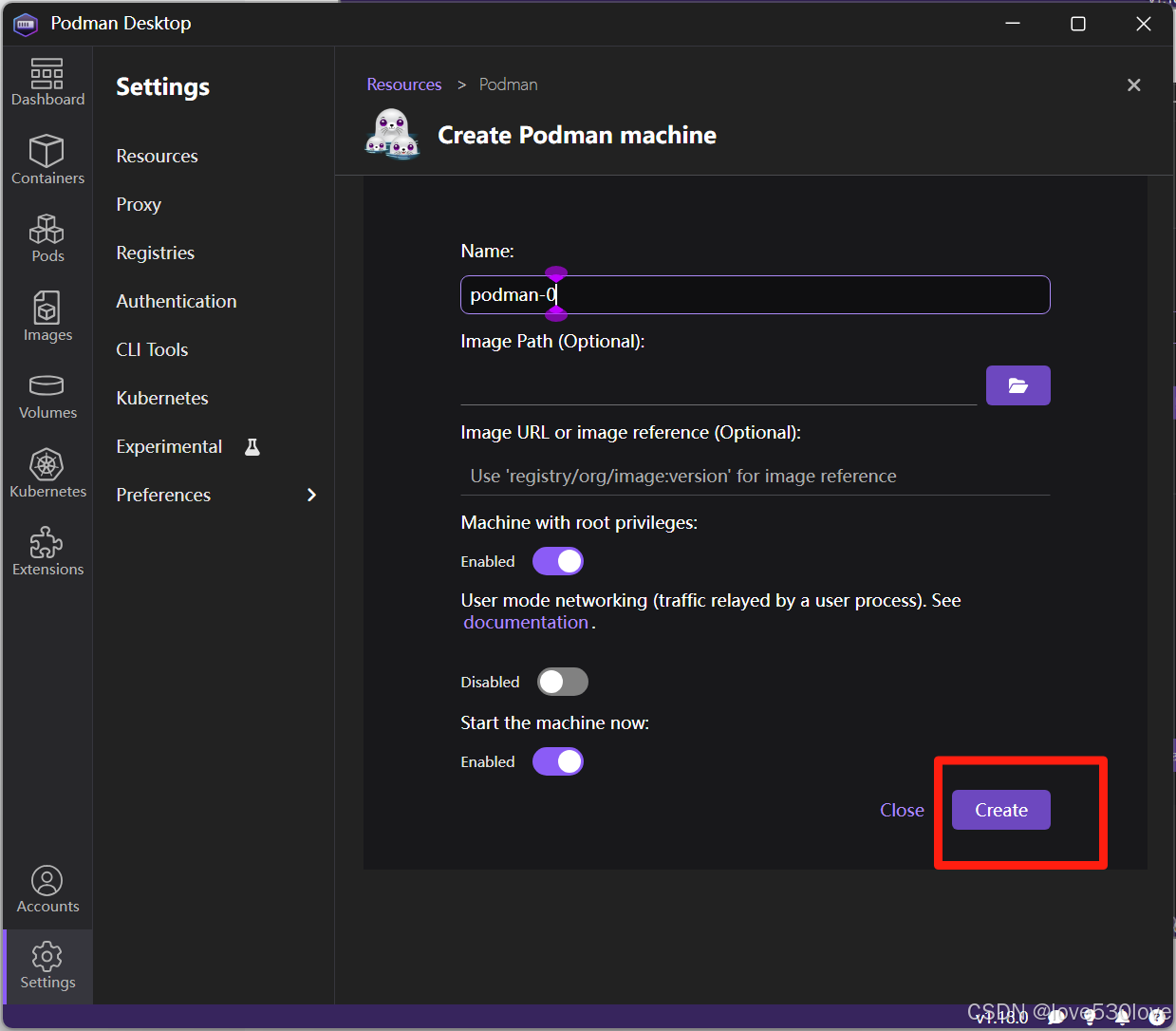Click the Experimental flask icon
The height and width of the screenshot is (1031, 1176).
pos(252,446)
